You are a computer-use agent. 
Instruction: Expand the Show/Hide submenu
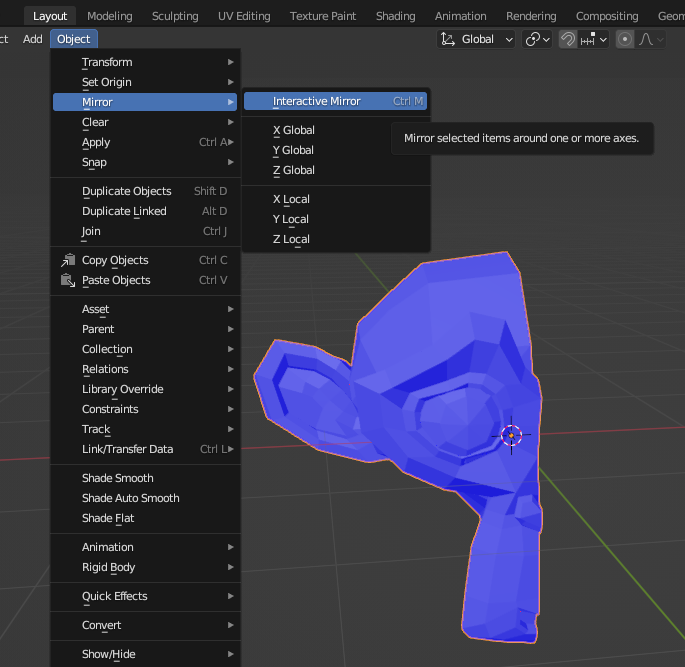(x=145, y=654)
